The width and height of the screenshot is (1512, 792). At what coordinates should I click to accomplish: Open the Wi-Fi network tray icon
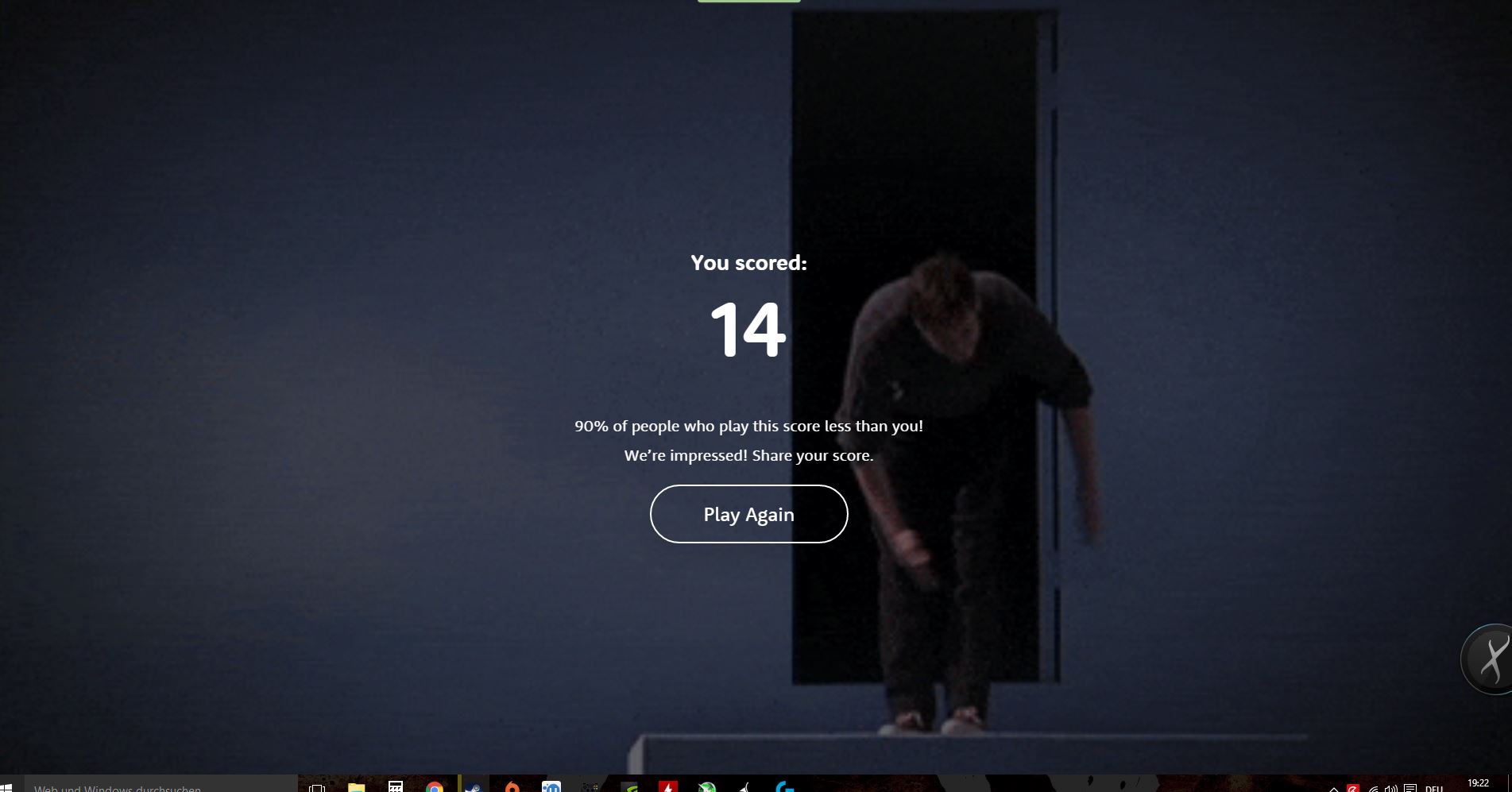tap(1372, 788)
